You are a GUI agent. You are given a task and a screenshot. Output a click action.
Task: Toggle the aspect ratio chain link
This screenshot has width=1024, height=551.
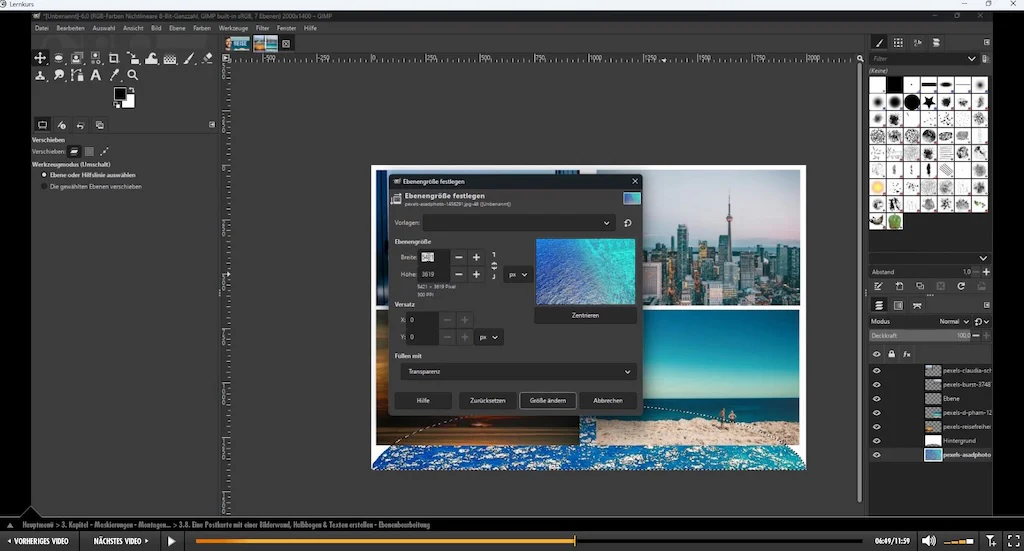click(494, 266)
